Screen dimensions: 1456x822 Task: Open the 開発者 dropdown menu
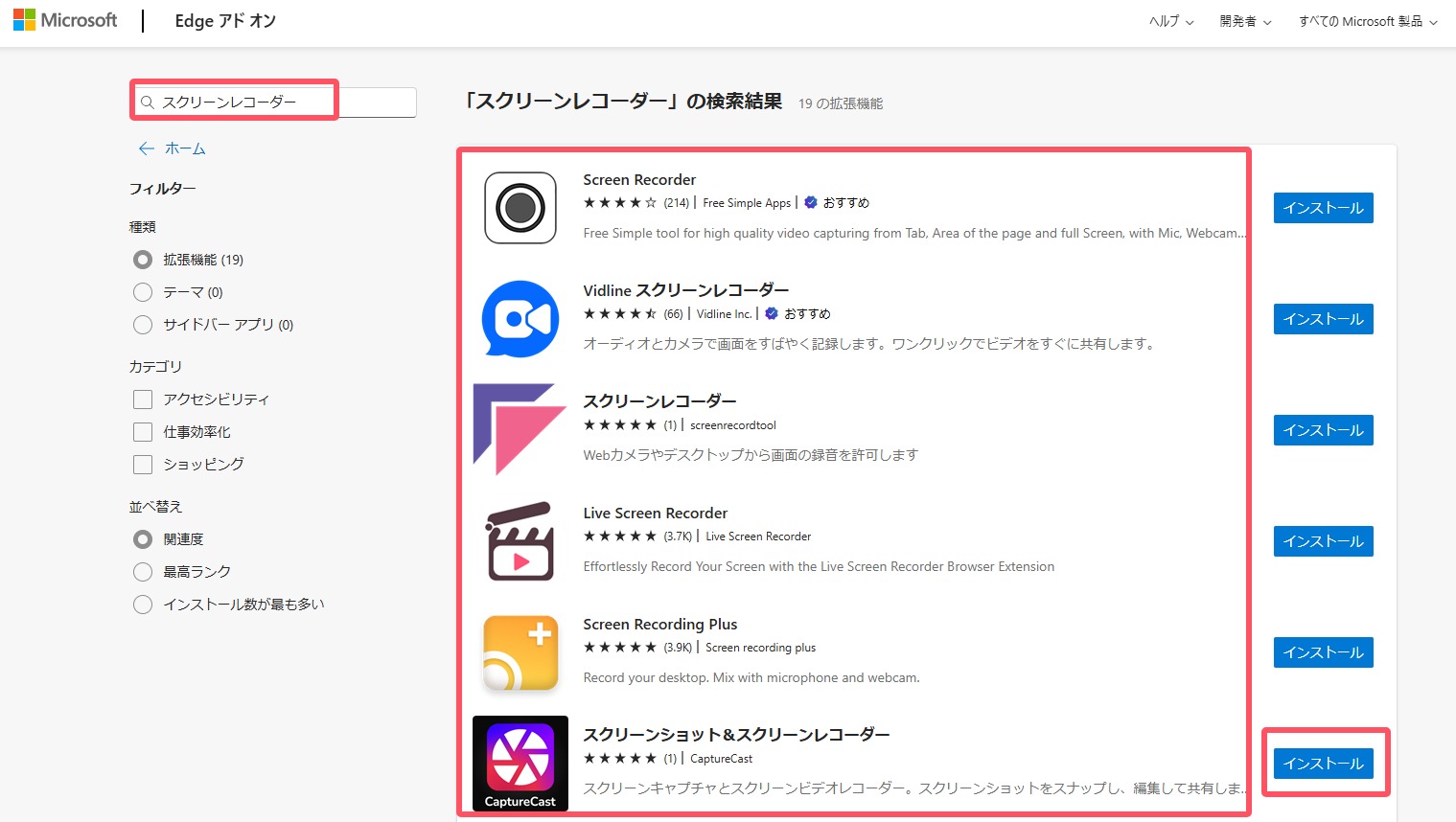[x=1245, y=21]
